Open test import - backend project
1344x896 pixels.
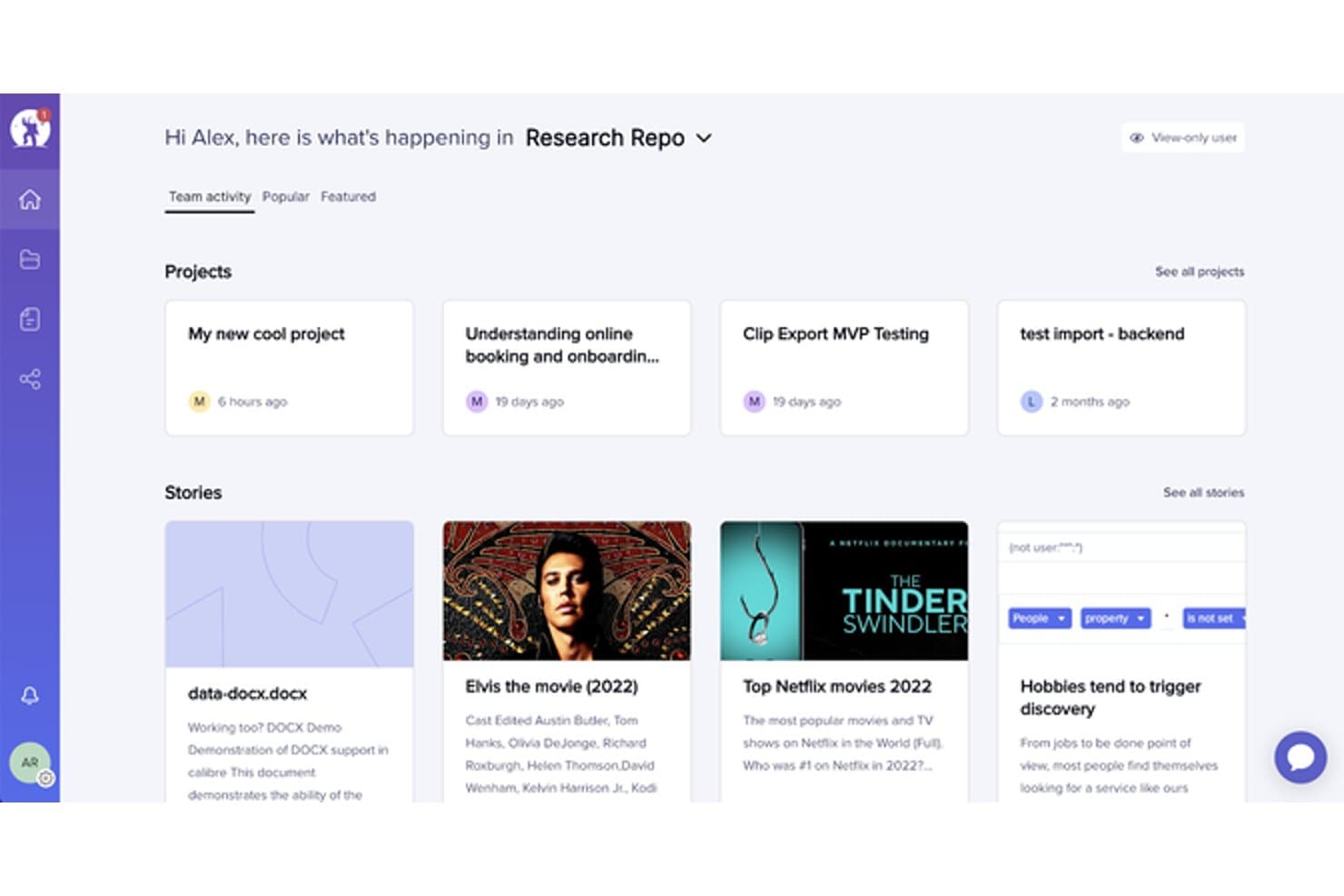coord(1122,368)
